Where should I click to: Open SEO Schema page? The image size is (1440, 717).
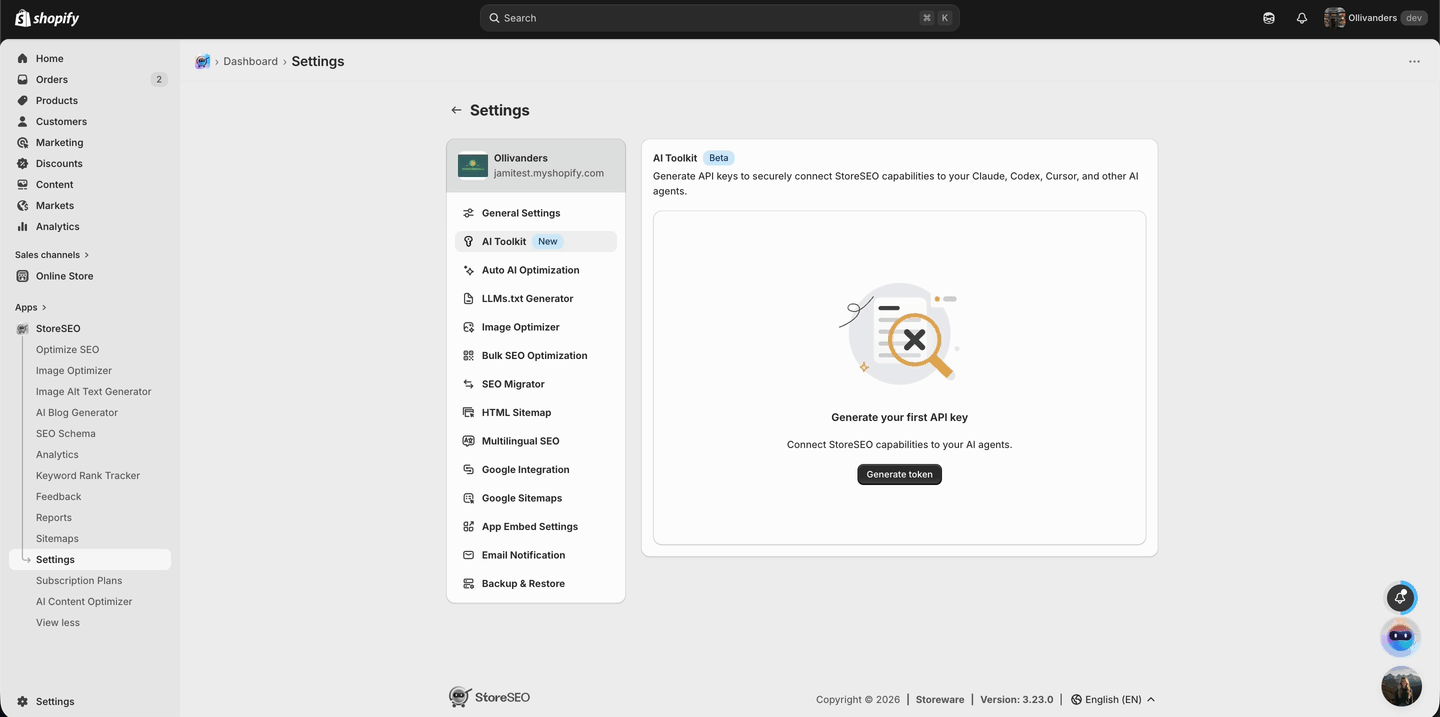tap(66, 433)
